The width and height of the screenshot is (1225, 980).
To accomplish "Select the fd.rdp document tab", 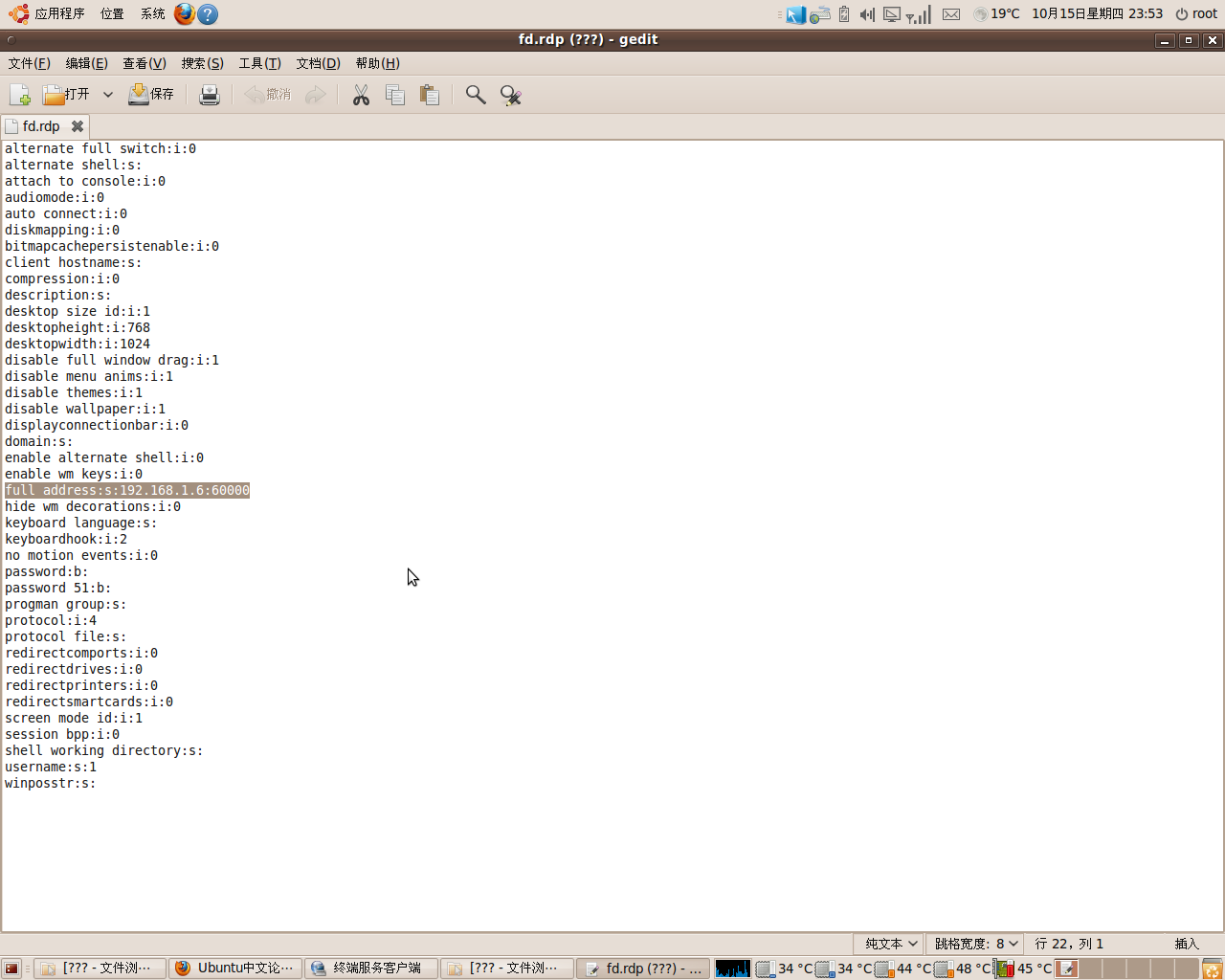I will (x=41, y=126).
